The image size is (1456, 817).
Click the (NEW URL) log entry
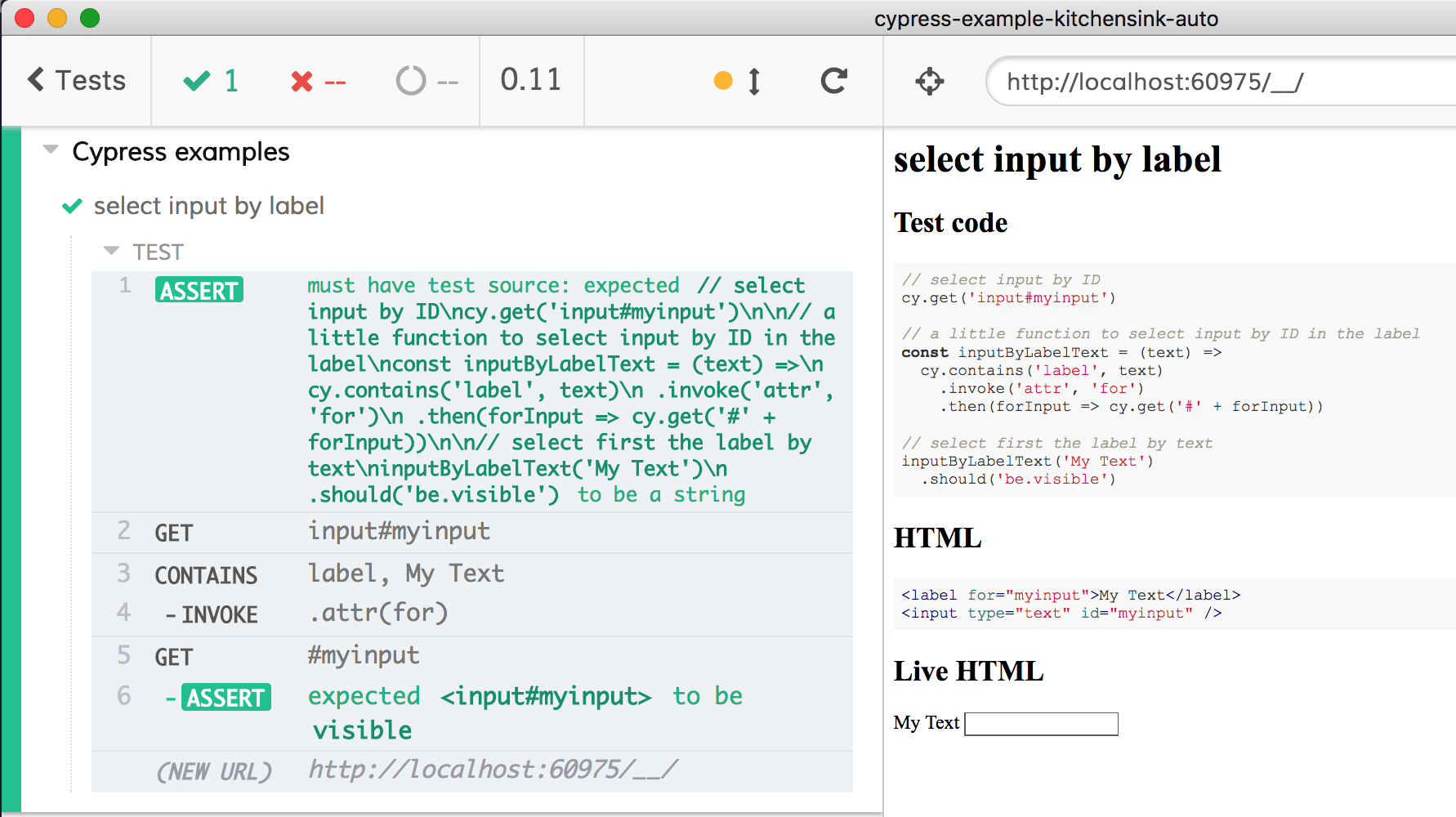pyautogui.click(x=472, y=770)
